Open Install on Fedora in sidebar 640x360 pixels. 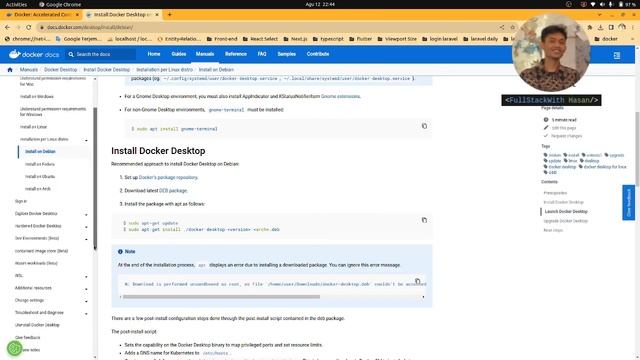pos(40,164)
